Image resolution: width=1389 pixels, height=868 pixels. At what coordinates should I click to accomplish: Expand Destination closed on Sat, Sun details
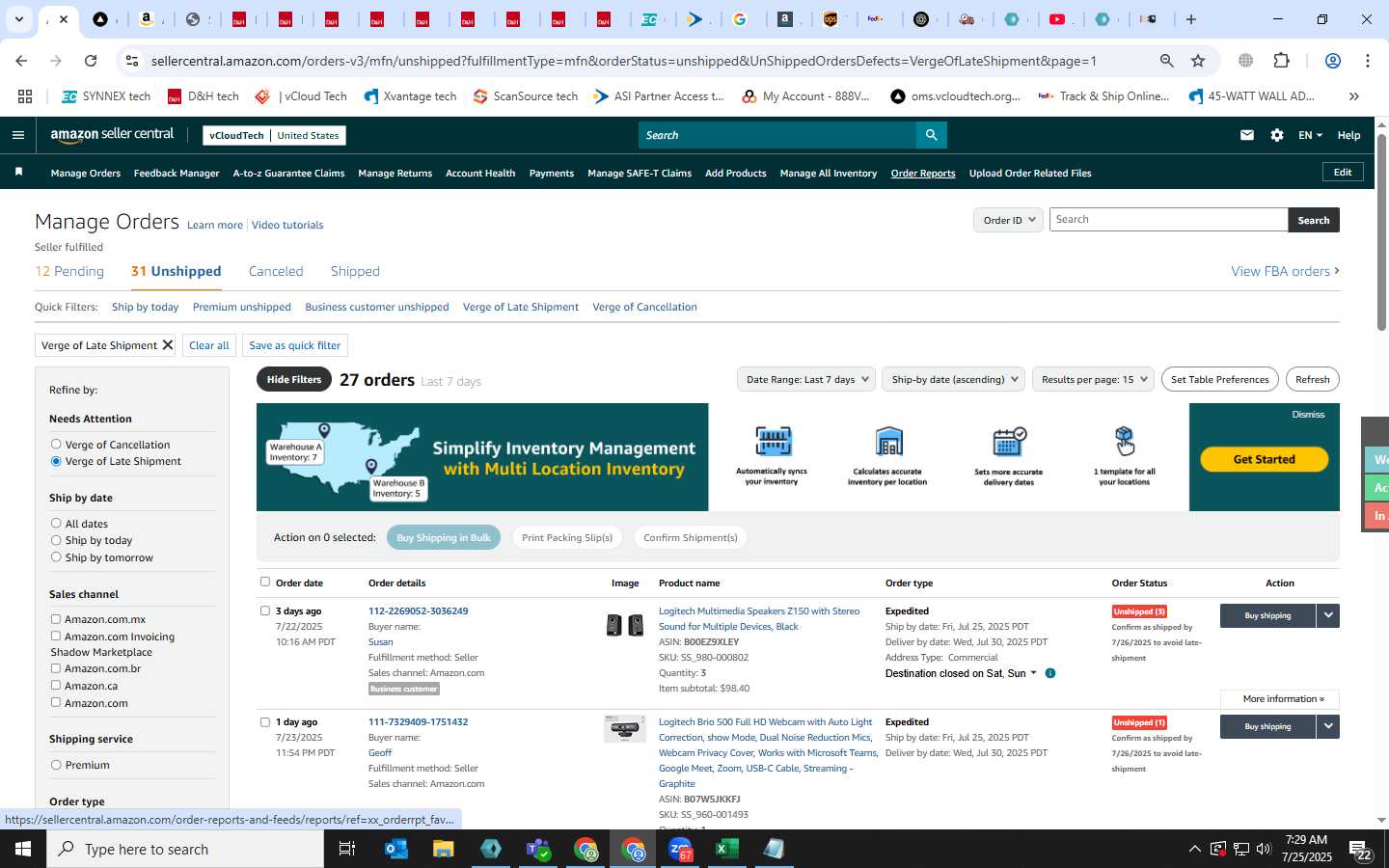click(x=1033, y=673)
